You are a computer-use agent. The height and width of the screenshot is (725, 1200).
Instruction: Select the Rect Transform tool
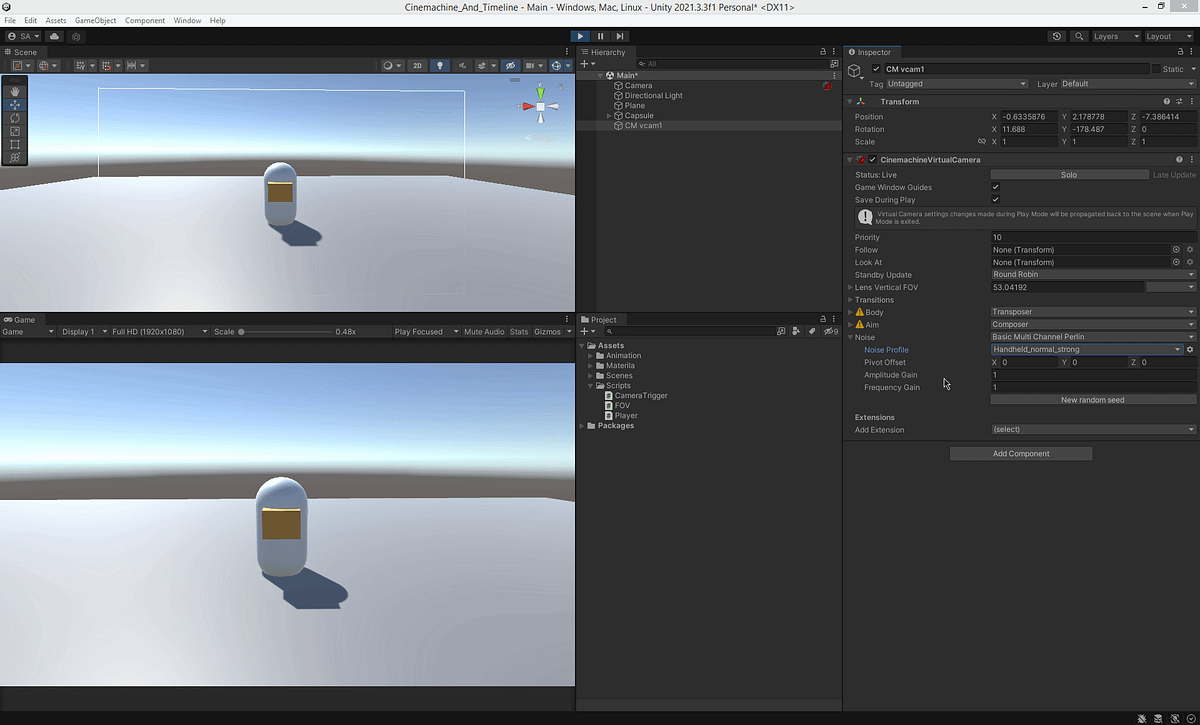tap(14, 144)
